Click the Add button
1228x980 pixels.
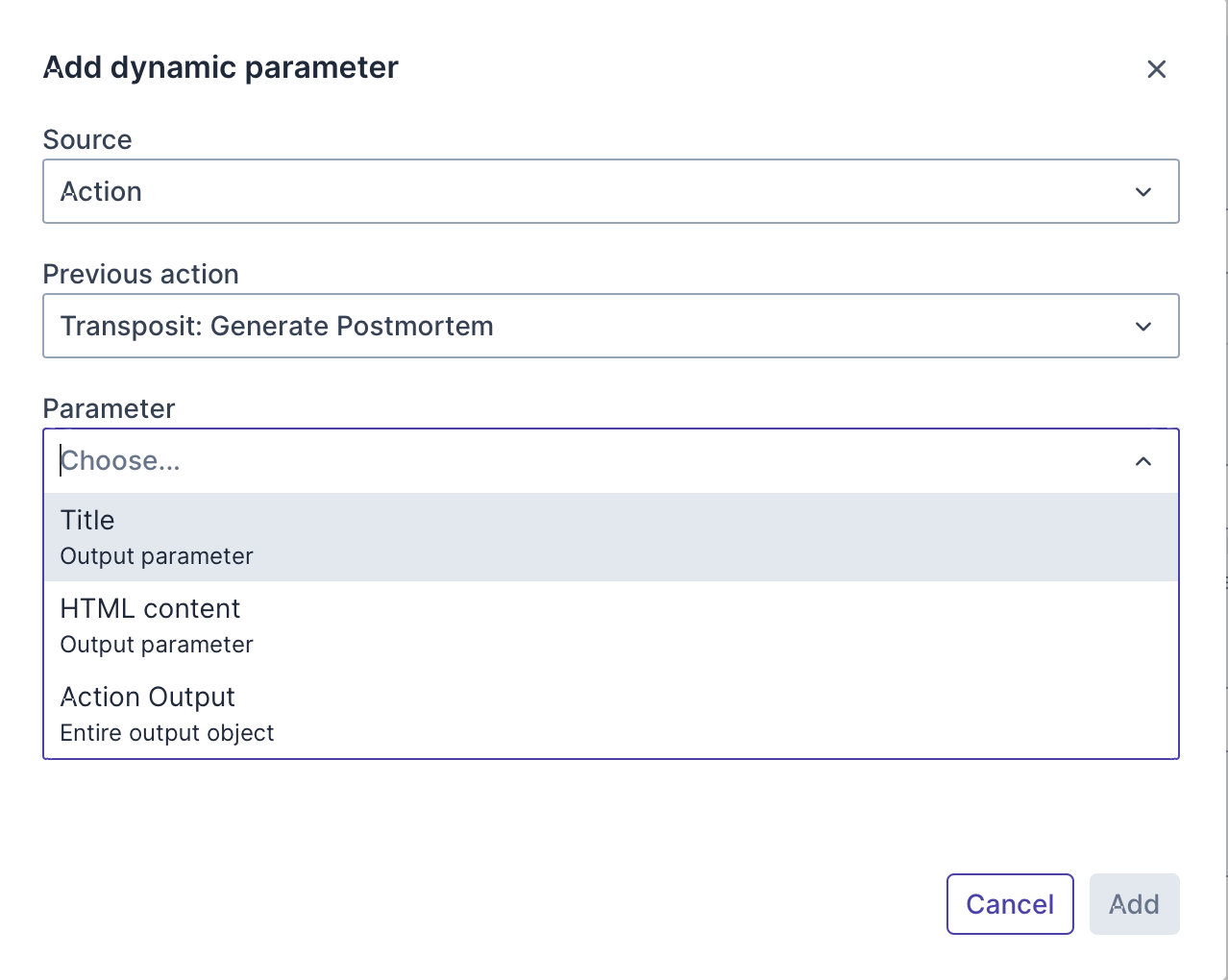[1134, 904]
